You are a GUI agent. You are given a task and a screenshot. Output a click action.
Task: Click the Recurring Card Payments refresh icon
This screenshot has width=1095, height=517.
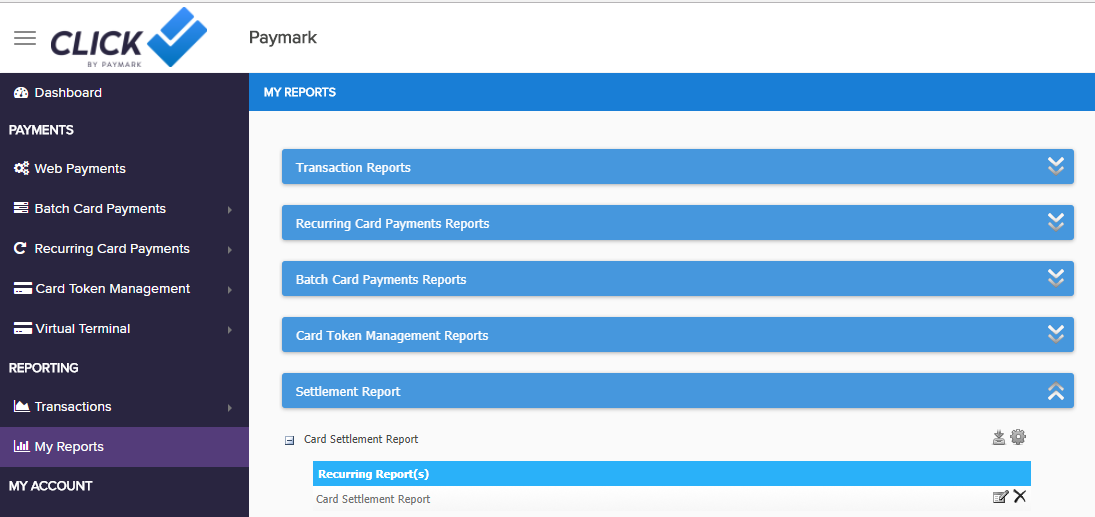pos(21,248)
